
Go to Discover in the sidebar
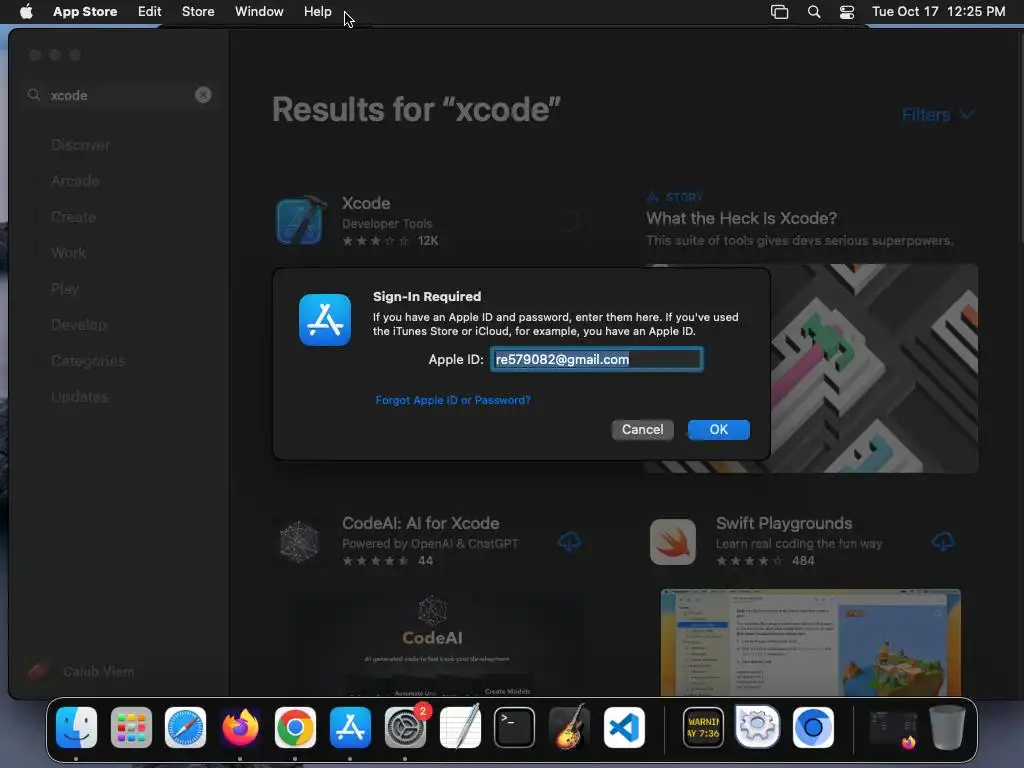coord(80,145)
